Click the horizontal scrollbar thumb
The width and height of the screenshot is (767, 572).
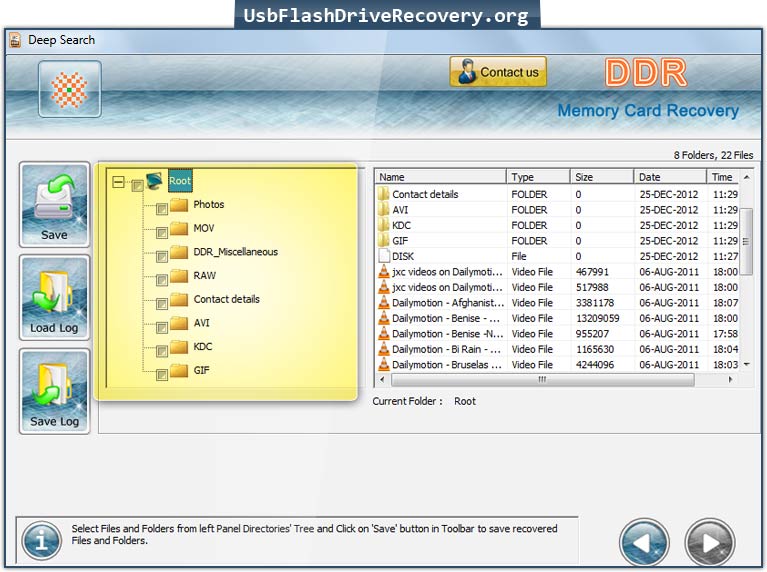[542, 379]
